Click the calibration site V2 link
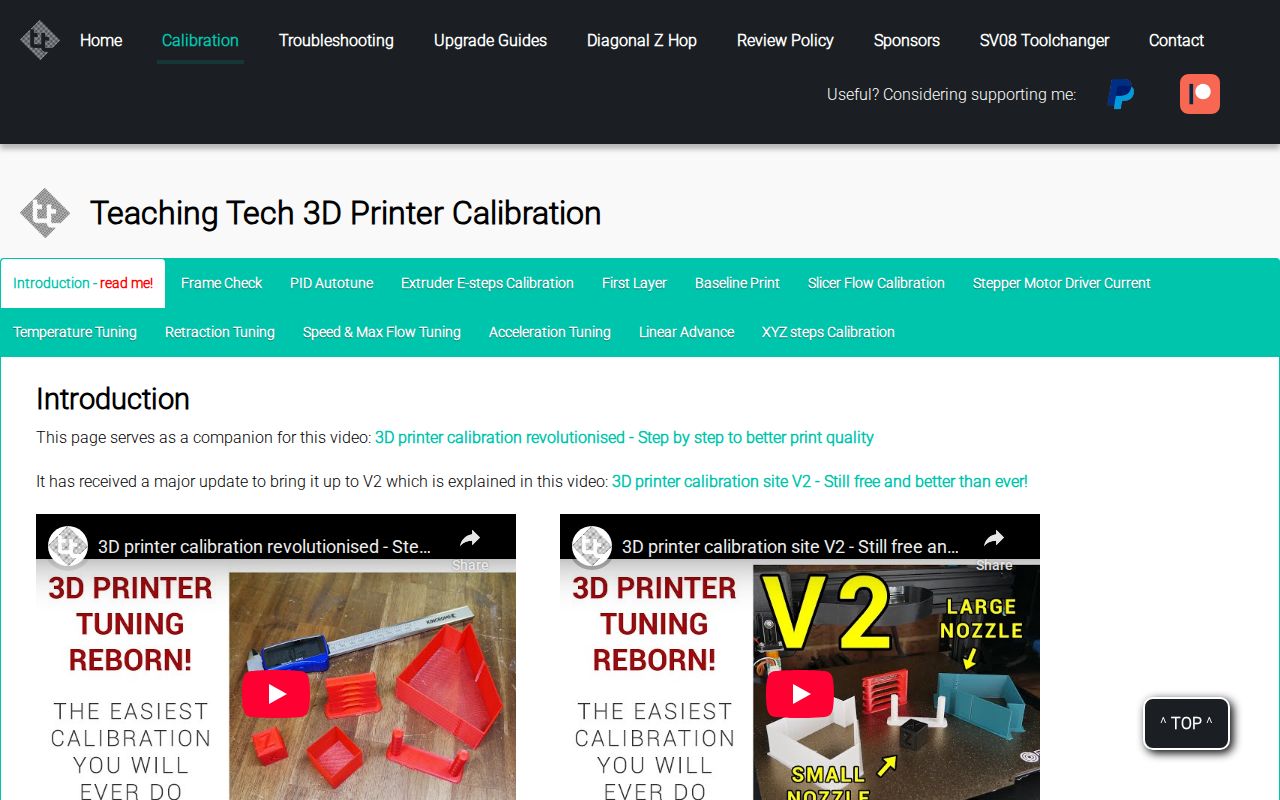Viewport: 1280px width, 800px height. click(819, 481)
